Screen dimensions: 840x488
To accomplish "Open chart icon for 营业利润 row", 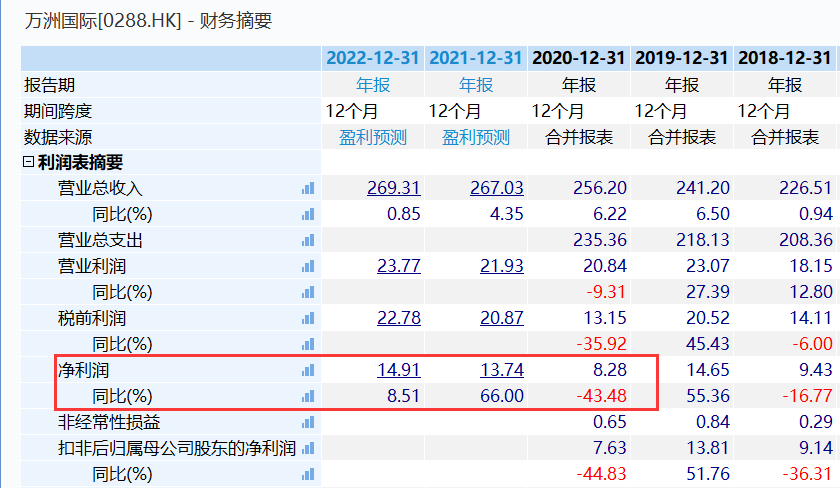I will tap(308, 266).
